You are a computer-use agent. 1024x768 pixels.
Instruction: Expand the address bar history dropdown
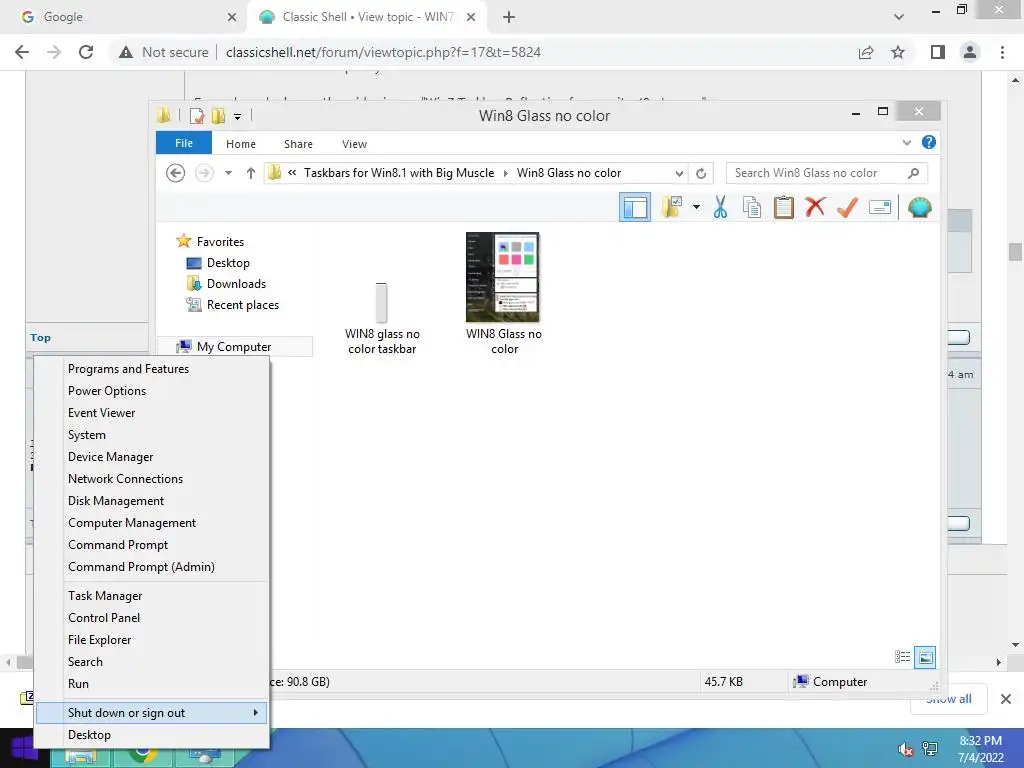pyautogui.click(x=679, y=173)
